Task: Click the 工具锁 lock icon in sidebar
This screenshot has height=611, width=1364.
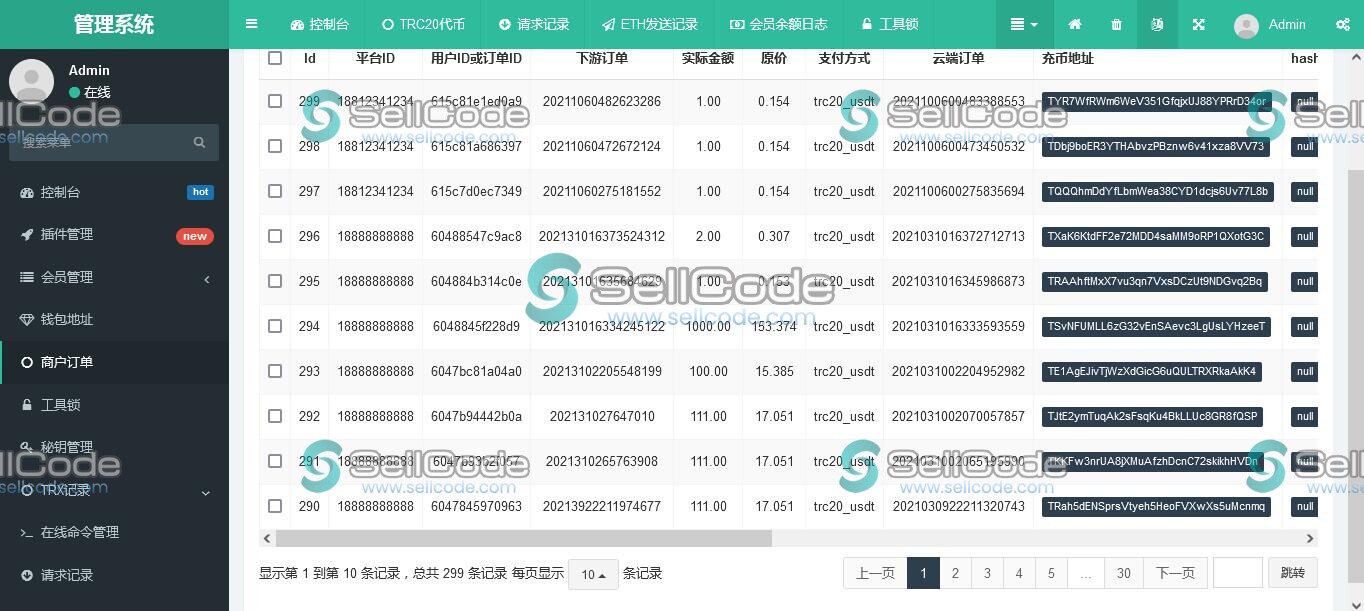Action: [x=27, y=405]
